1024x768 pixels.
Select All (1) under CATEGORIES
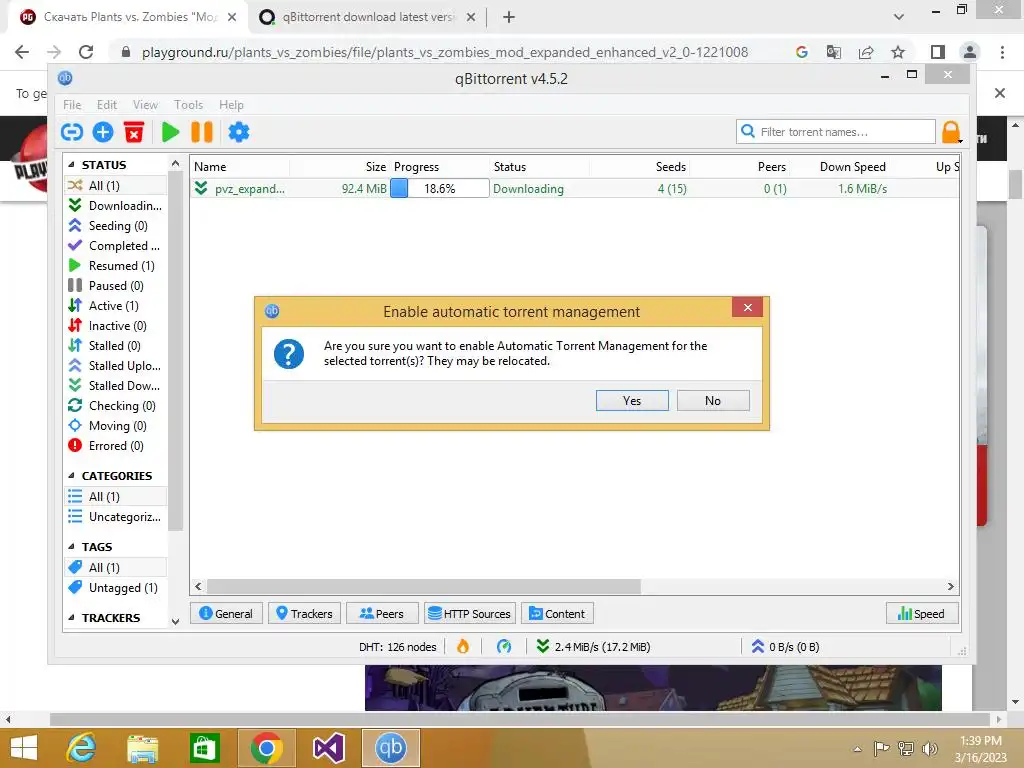tap(115, 497)
